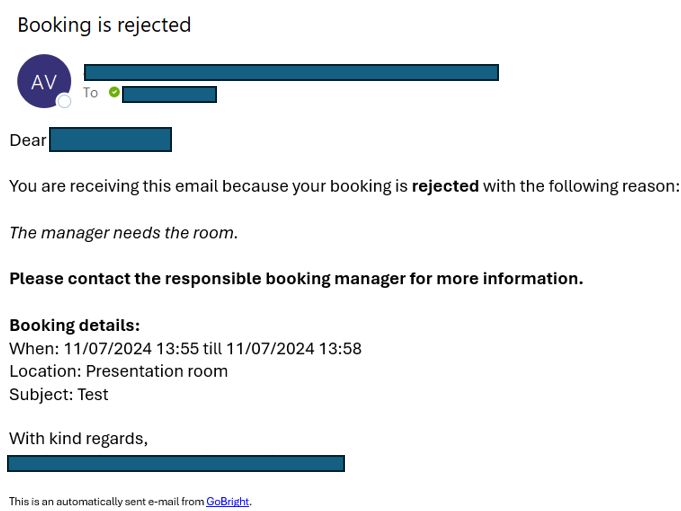Click the 'Booking is rejected' subject heading

104,25
